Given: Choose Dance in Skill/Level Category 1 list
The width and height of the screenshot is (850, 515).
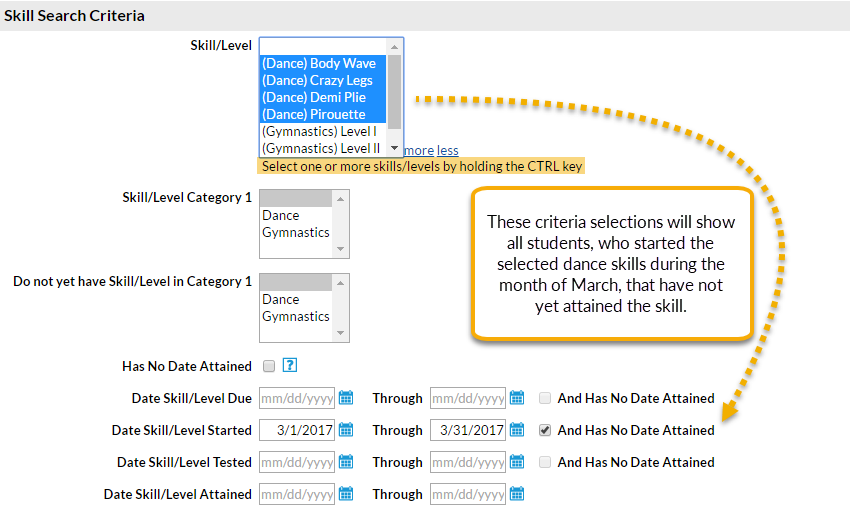Looking at the screenshot, I should coord(296,215).
